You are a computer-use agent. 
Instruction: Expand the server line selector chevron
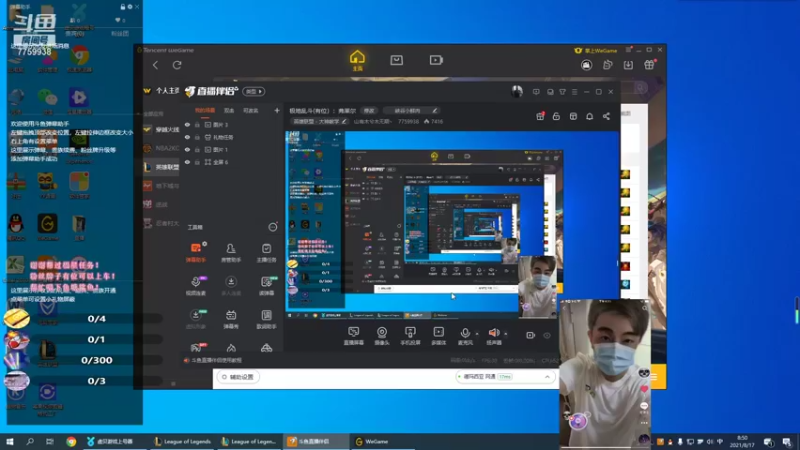click(547, 377)
